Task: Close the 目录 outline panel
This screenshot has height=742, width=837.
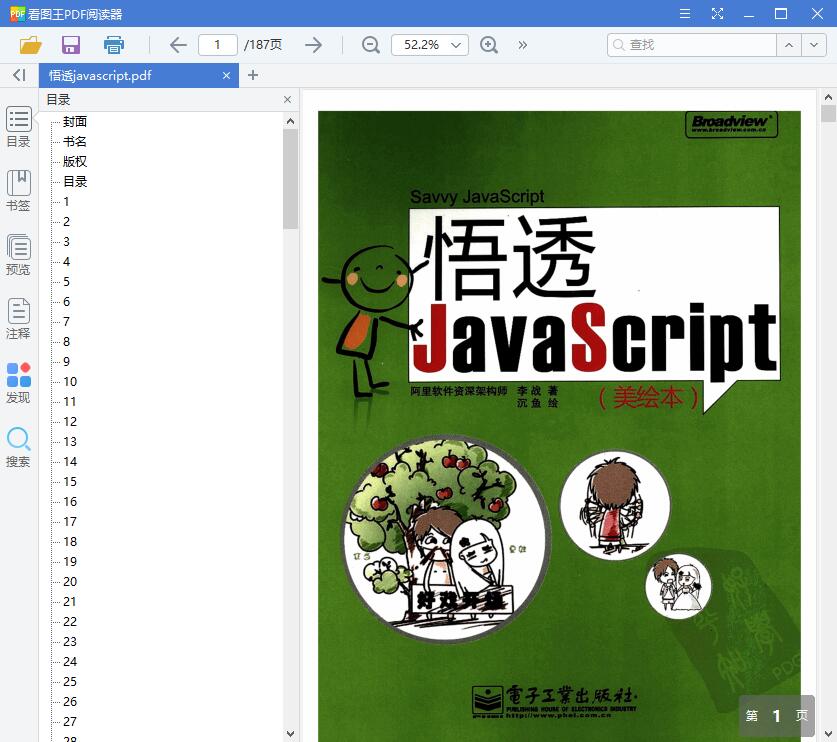Action: [x=288, y=99]
